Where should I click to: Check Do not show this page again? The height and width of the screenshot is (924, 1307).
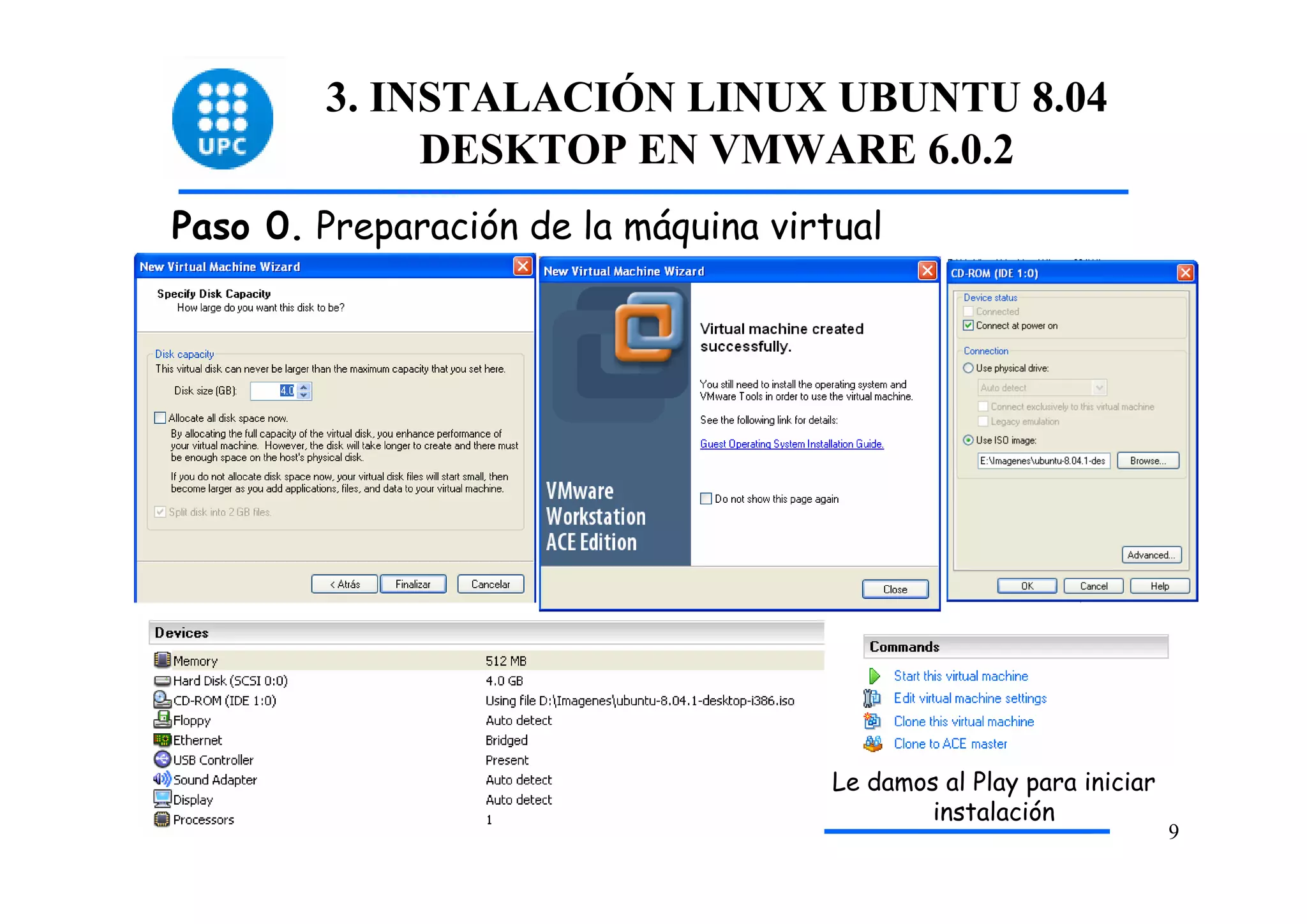tap(706, 499)
